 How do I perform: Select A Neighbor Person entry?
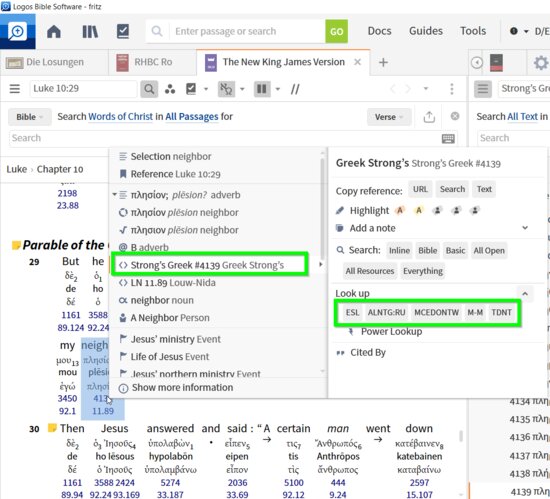point(170,318)
